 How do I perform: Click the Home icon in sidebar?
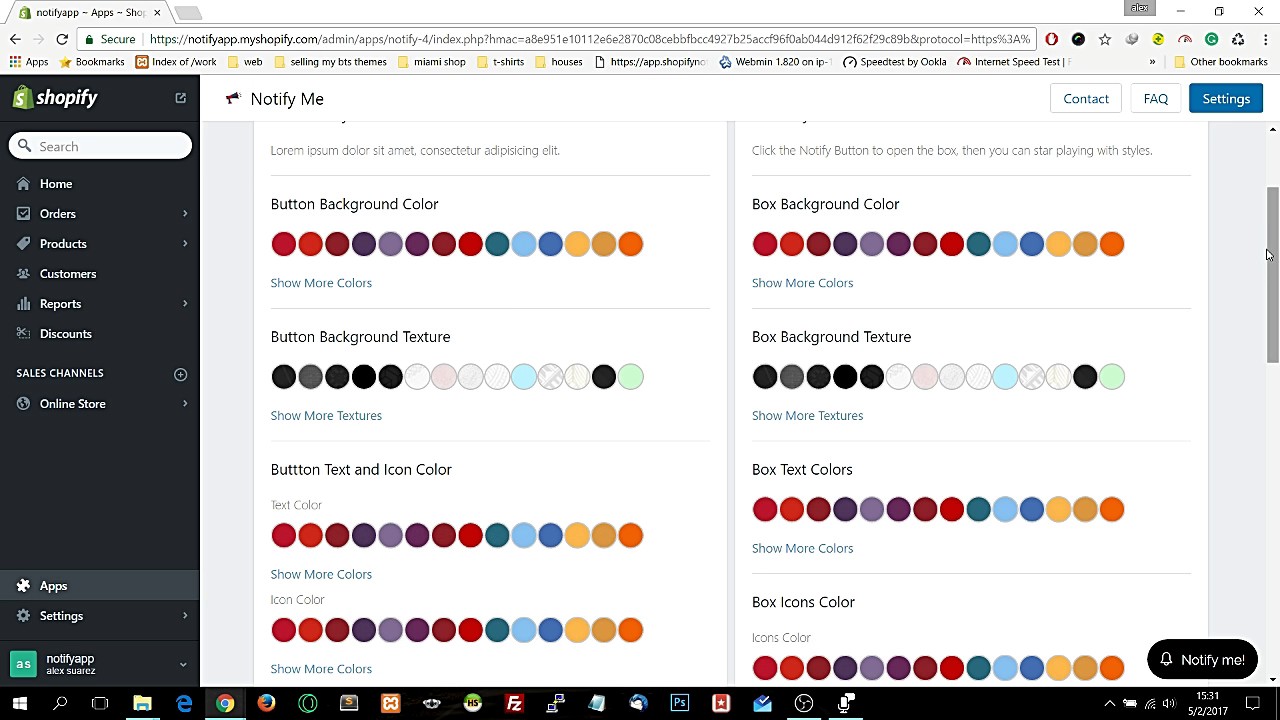coord(24,184)
